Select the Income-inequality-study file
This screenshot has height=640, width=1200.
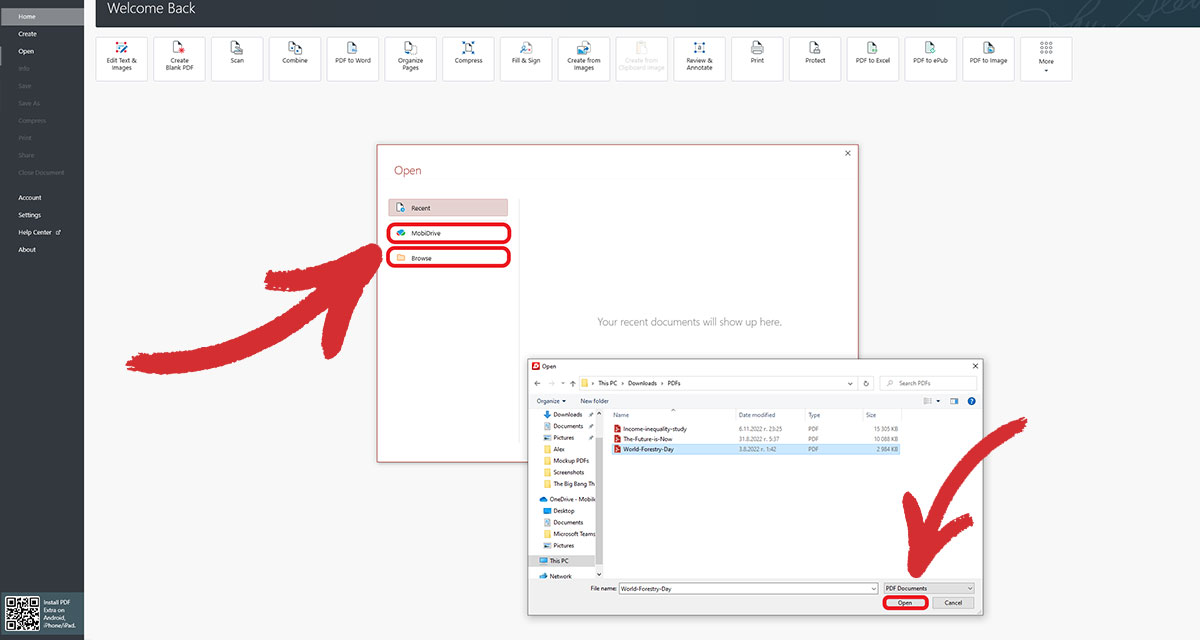pyautogui.click(x=654, y=429)
